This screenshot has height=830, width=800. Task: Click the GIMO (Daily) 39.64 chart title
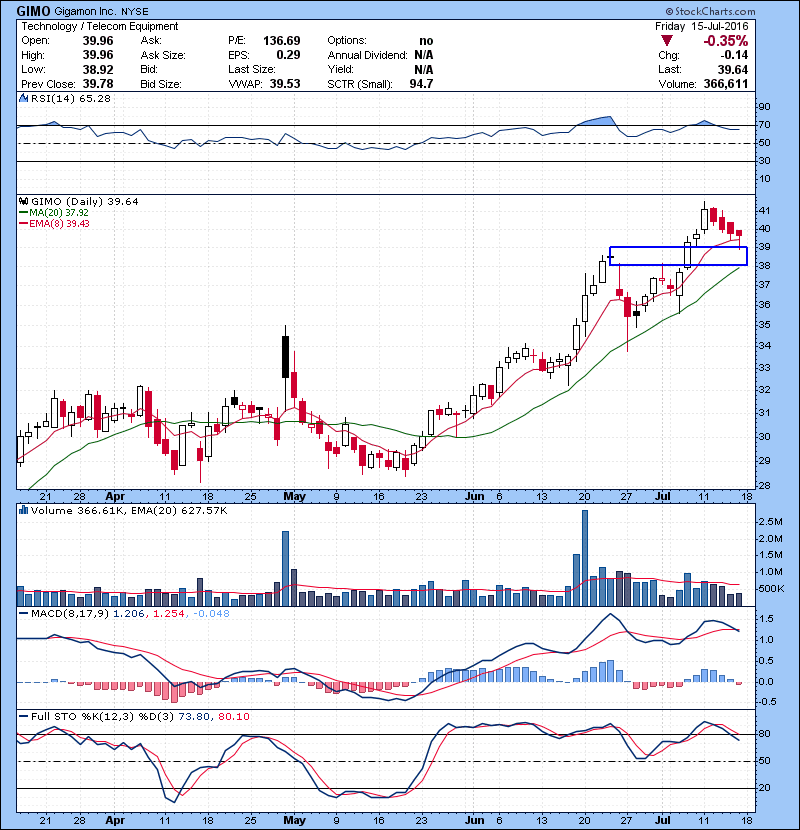(x=85, y=202)
